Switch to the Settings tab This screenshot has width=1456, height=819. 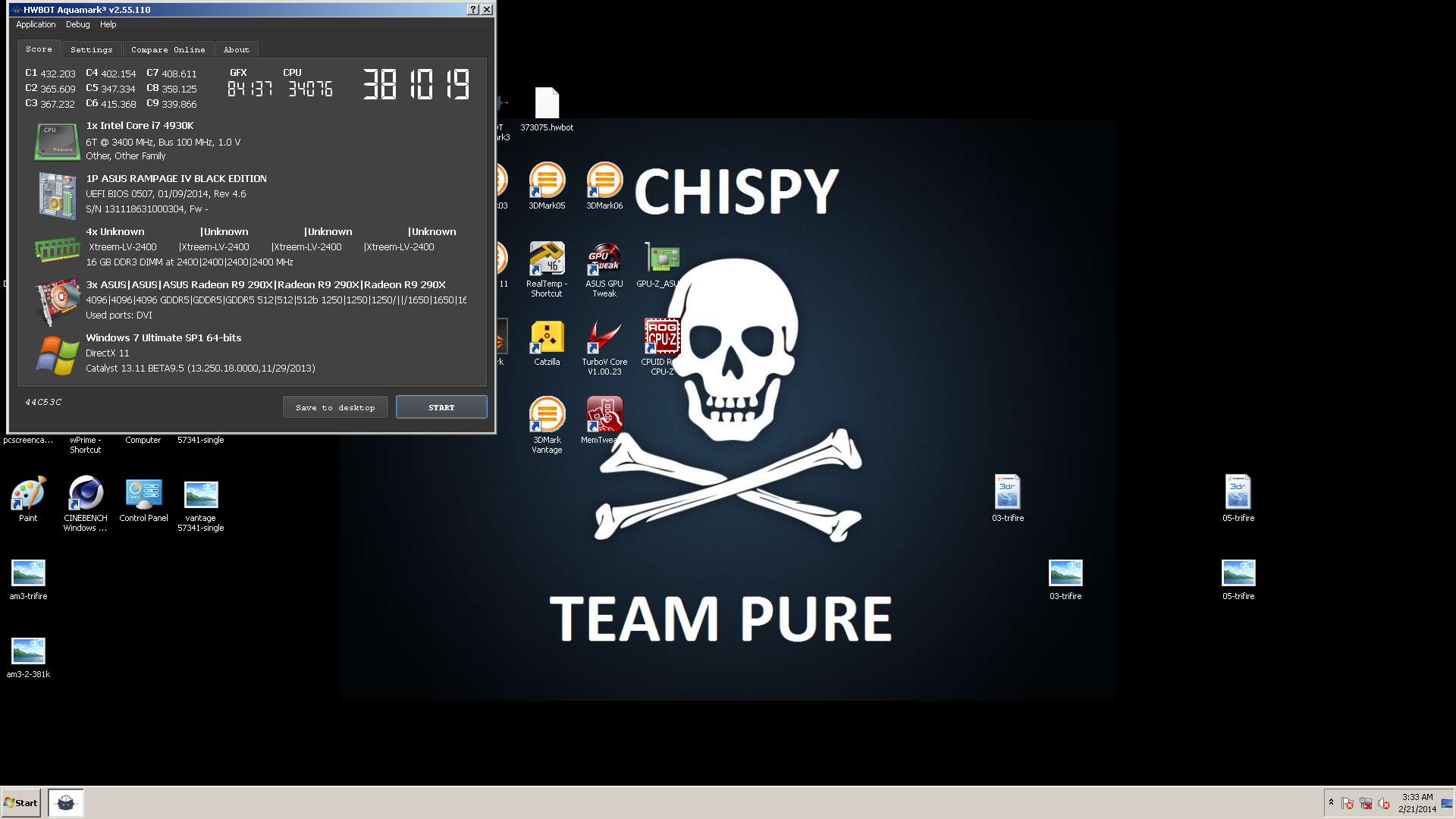[x=91, y=49]
